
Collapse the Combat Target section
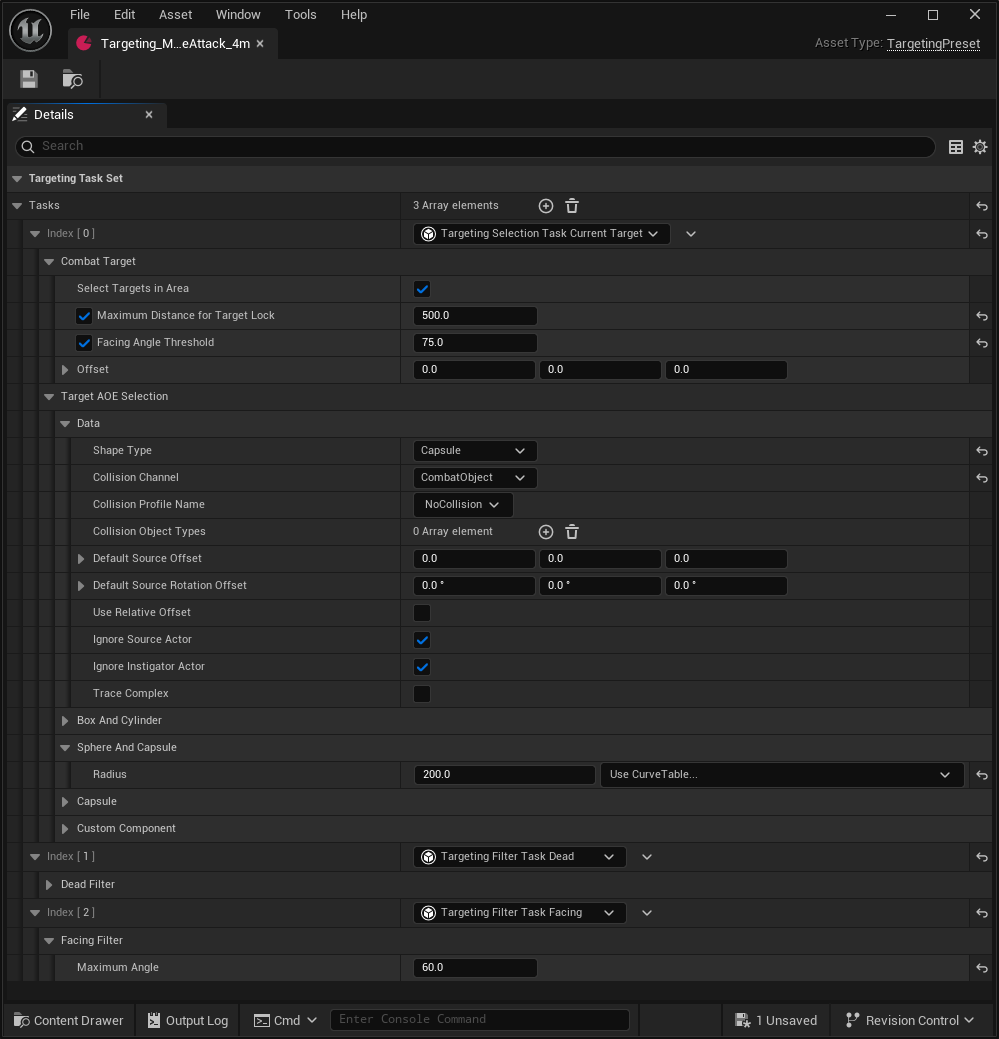click(x=49, y=262)
